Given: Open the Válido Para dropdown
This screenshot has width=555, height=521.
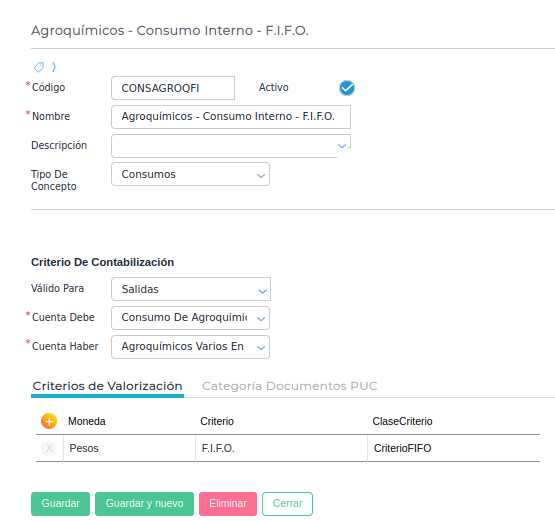Looking at the screenshot, I should pyautogui.click(x=191, y=289).
